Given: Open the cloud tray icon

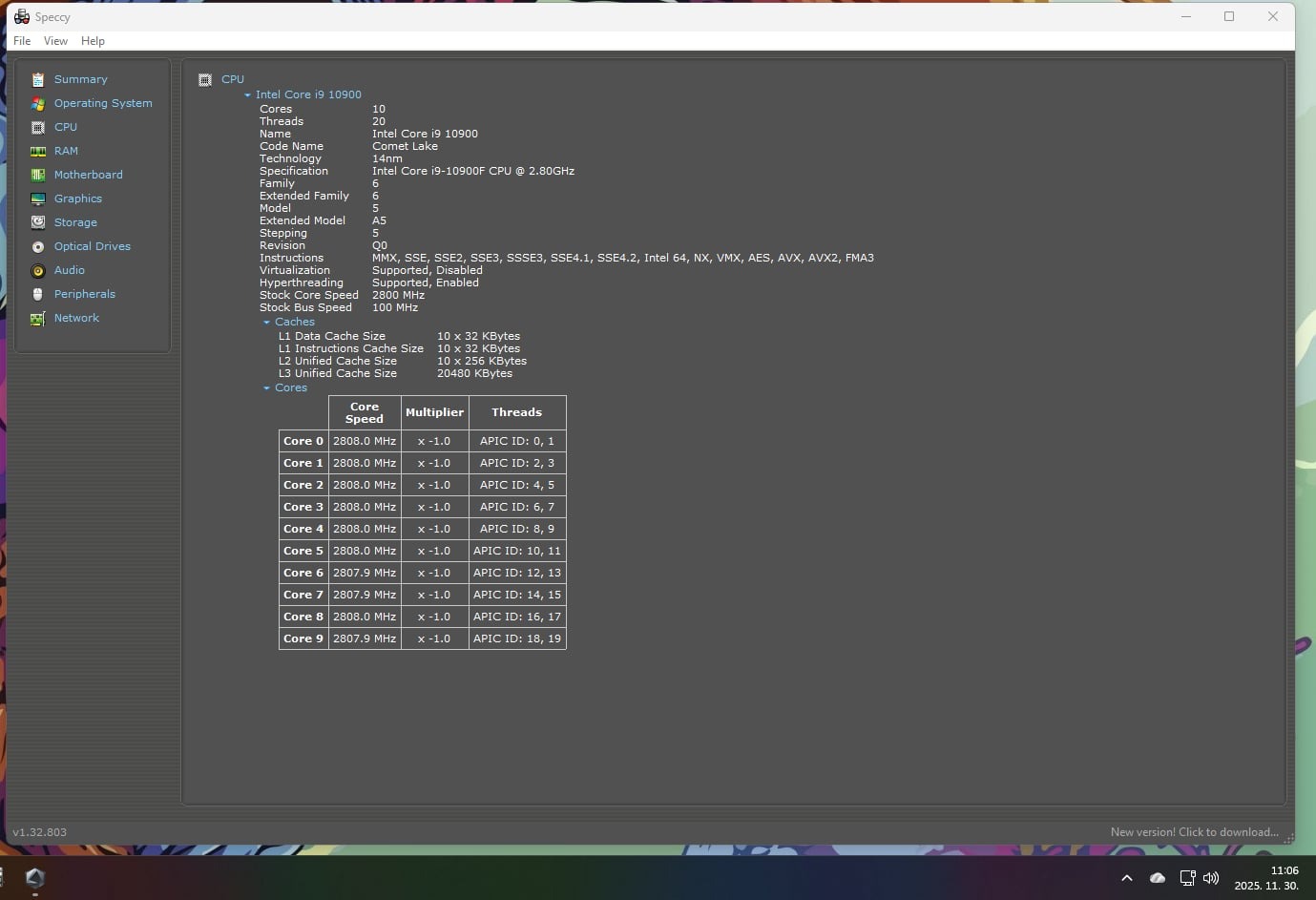Looking at the screenshot, I should pos(1158,878).
